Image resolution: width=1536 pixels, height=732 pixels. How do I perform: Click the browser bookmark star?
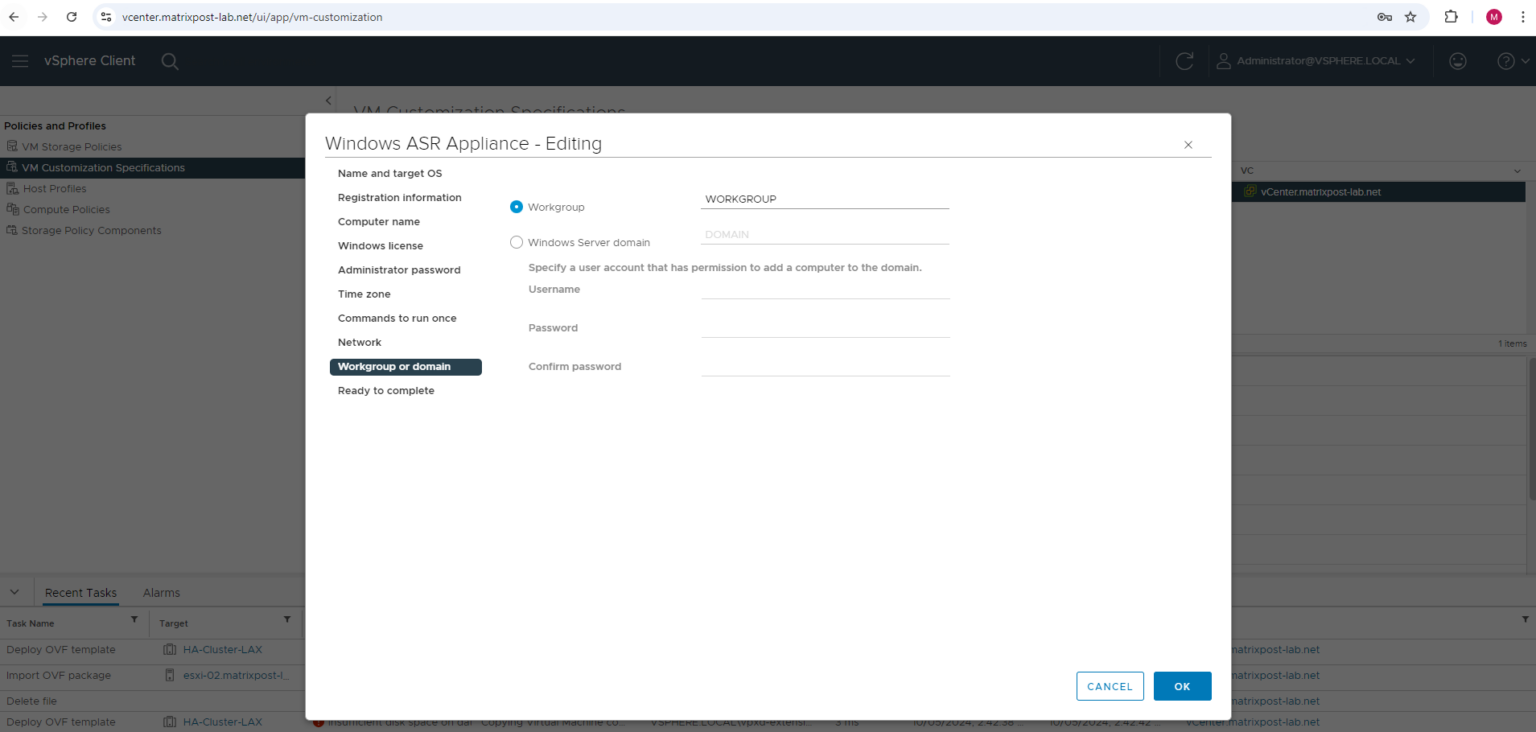click(x=1412, y=16)
